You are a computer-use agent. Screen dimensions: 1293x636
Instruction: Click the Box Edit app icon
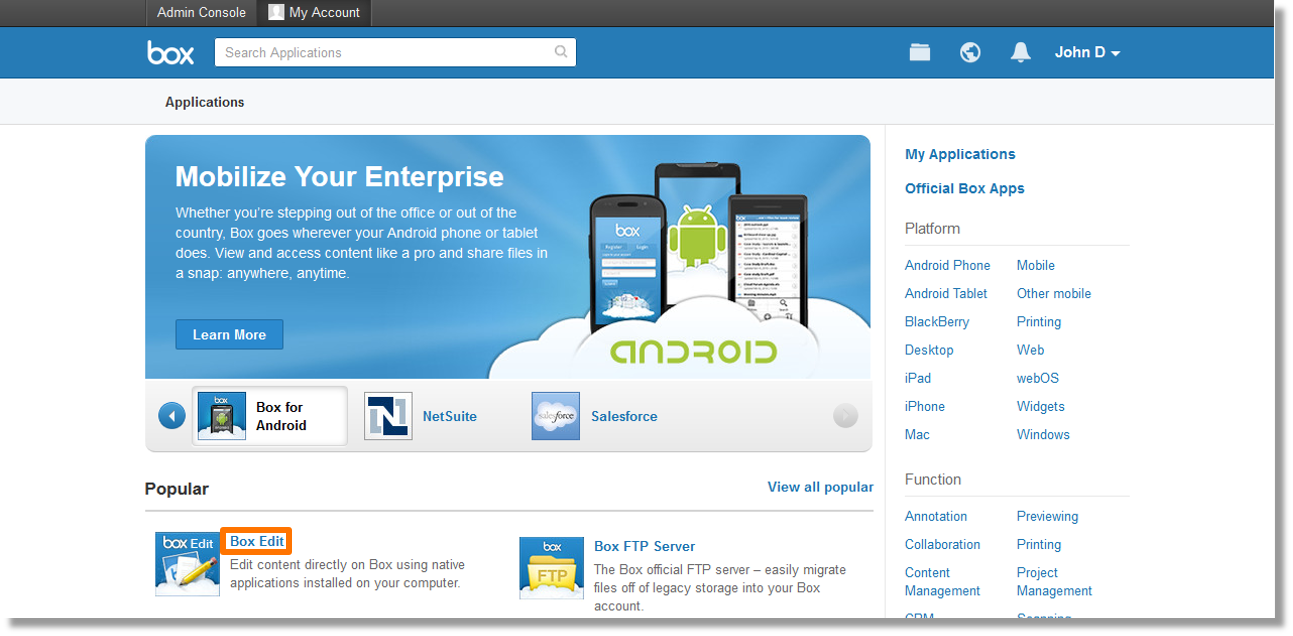187,564
